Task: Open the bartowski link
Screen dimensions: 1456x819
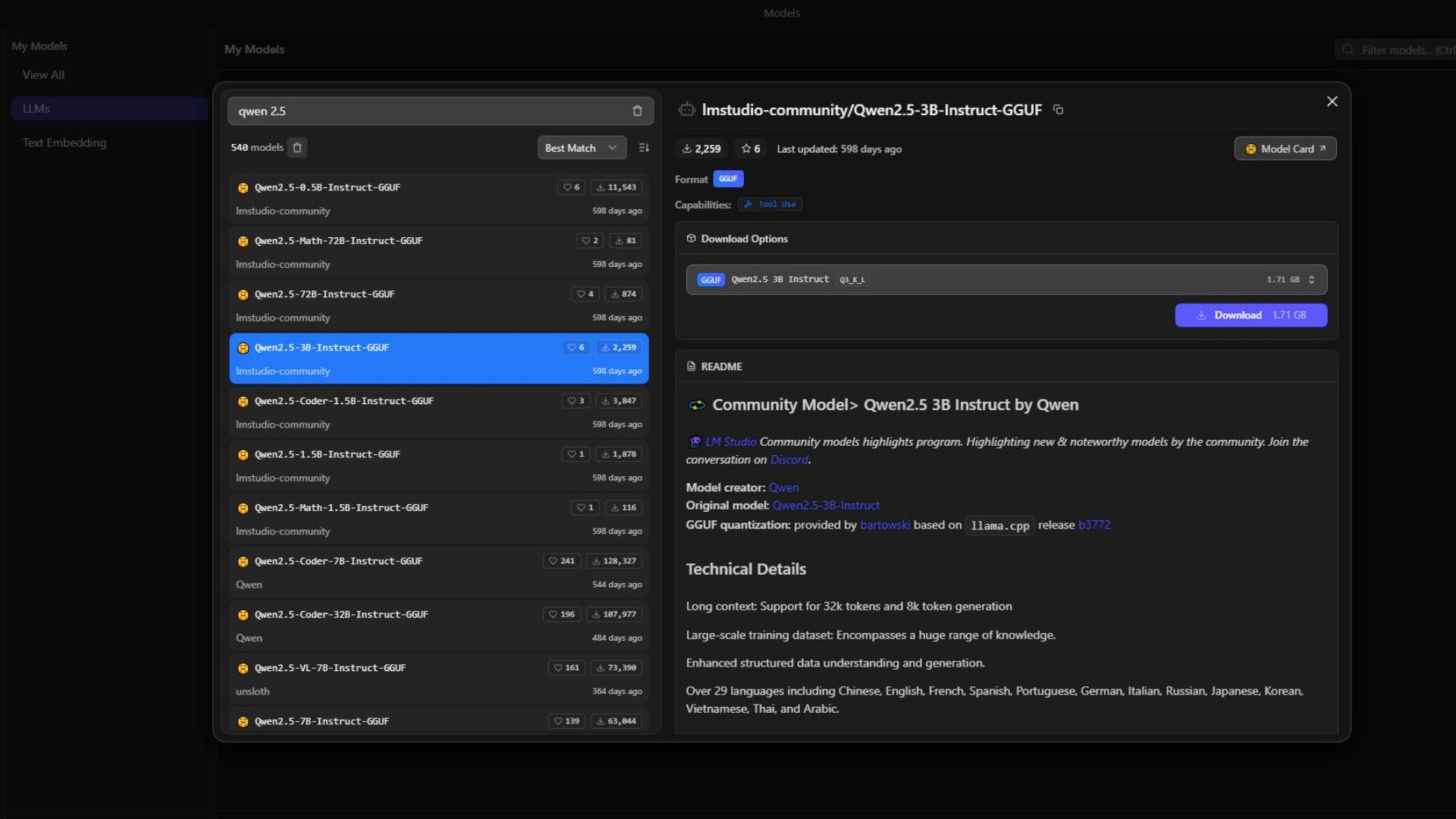Action: (885, 525)
